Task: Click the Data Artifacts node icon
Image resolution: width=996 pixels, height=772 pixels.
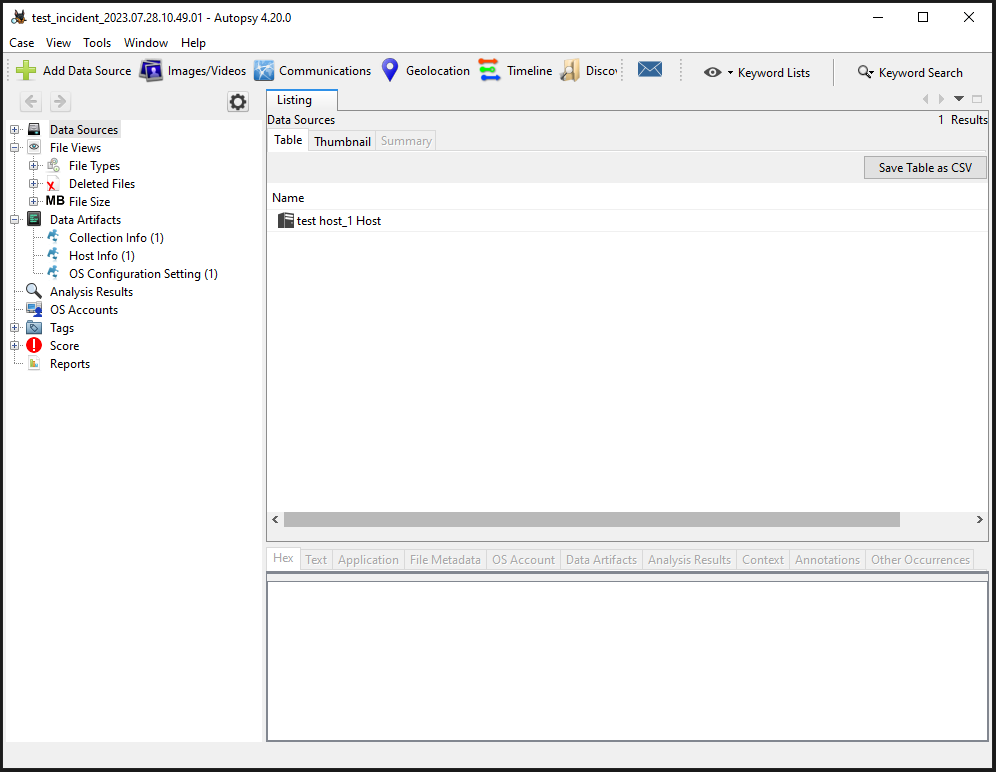Action: (x=34, y=220)
